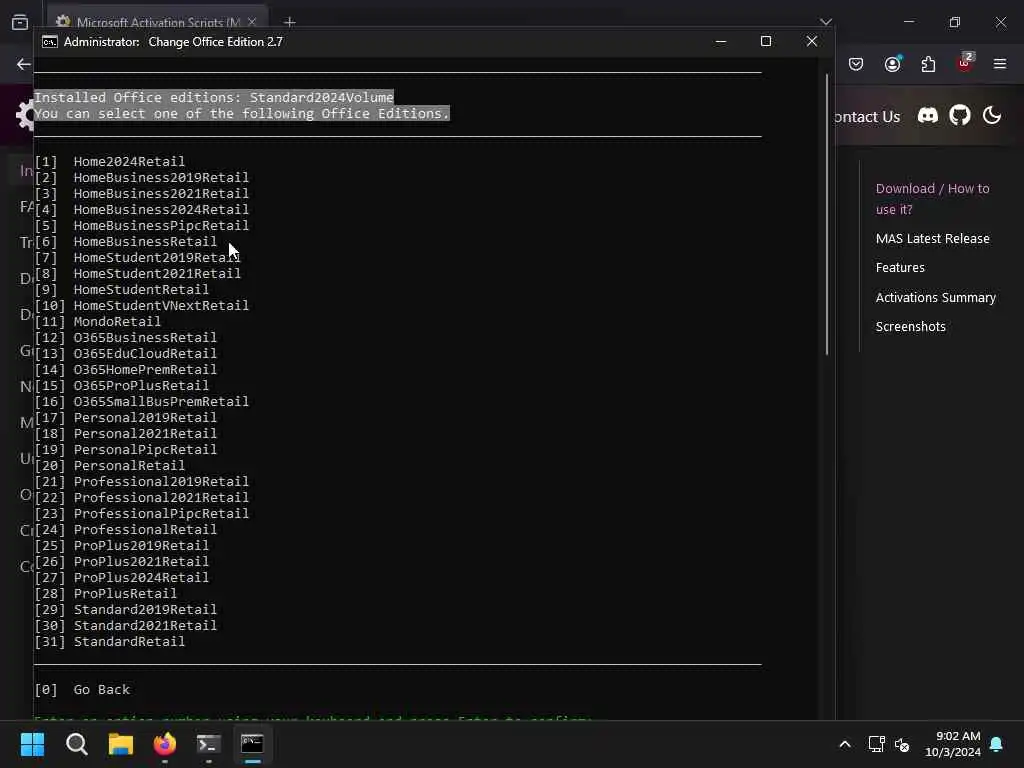Open the Windows Start button
The width and height of the screenshot is (1024, 768).
(x=33, y=744)
